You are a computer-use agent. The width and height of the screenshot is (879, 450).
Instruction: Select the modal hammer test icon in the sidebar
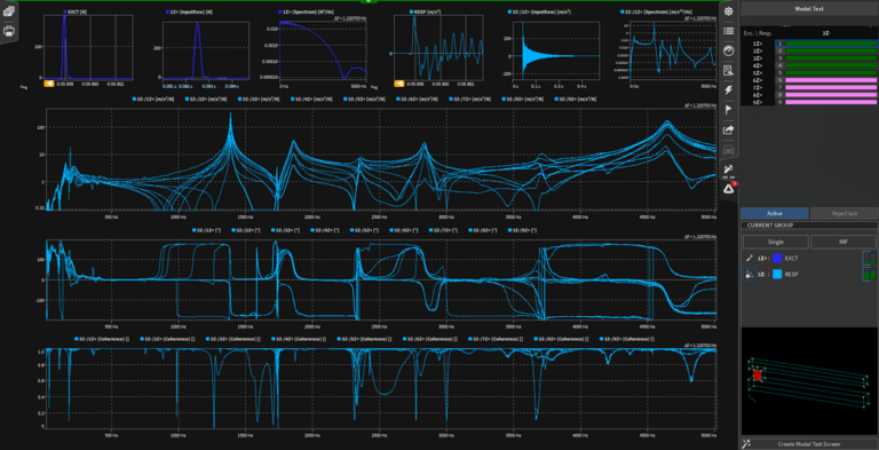tap(728, 169)
